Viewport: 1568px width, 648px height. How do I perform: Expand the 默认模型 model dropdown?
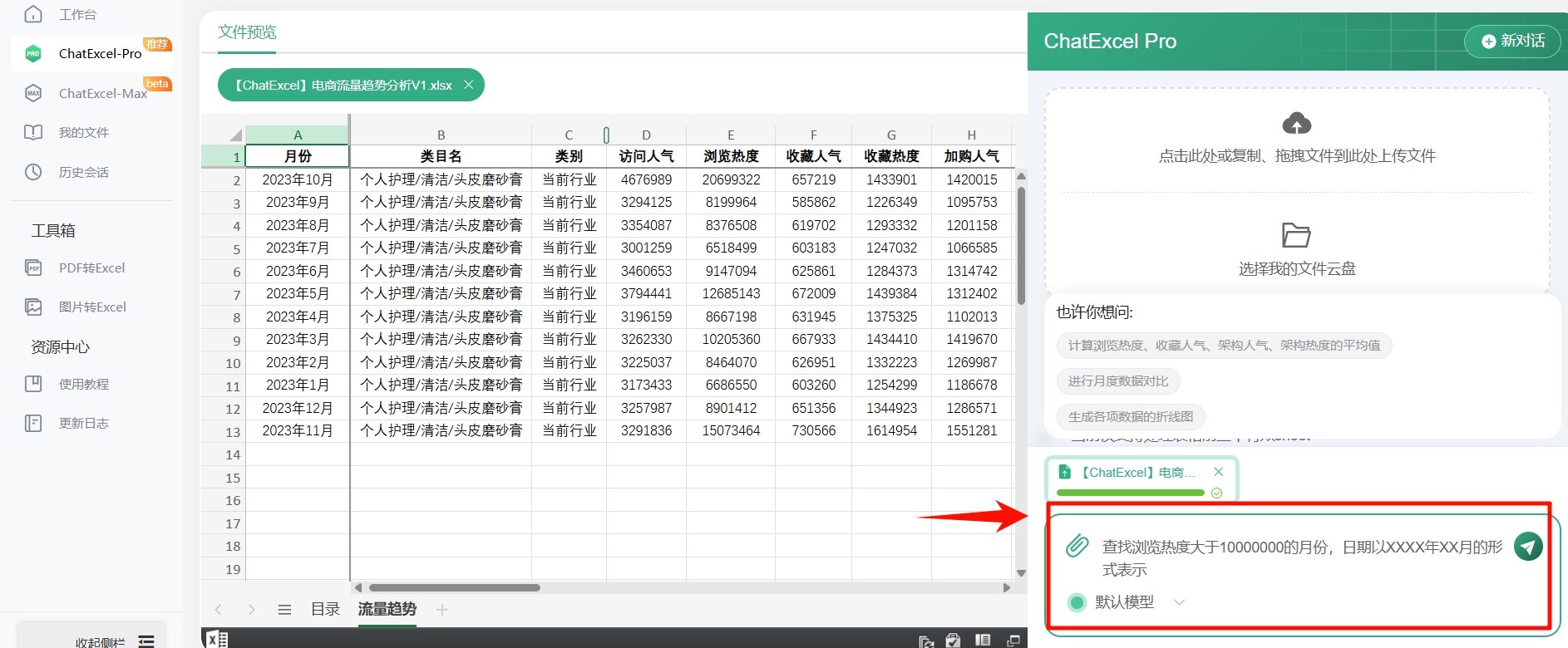click(x=1178, y=602)
